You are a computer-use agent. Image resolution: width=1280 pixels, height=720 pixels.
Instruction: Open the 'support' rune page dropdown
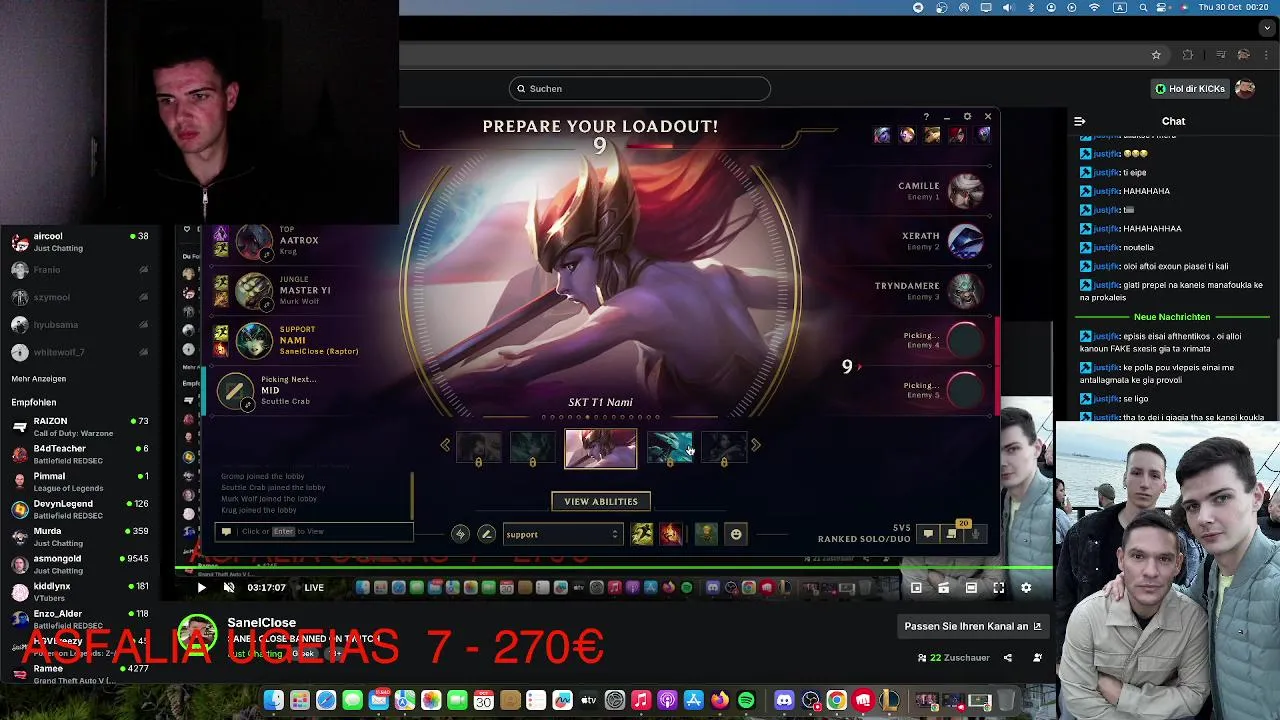(562, 534)
